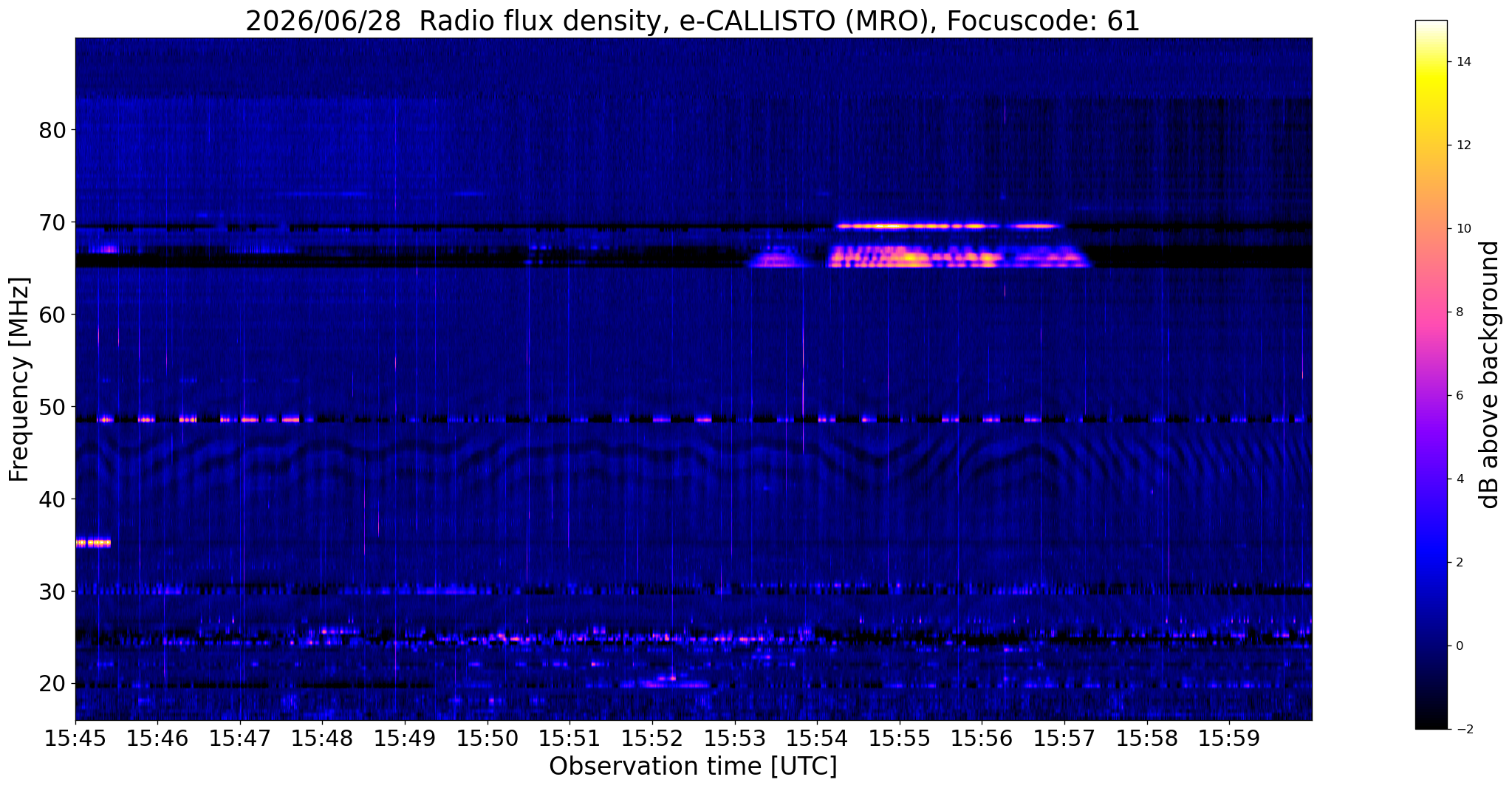Click the 15:50 time axis label
The width and height of the screenshot is (1512, 788).
tap(488, 739)
